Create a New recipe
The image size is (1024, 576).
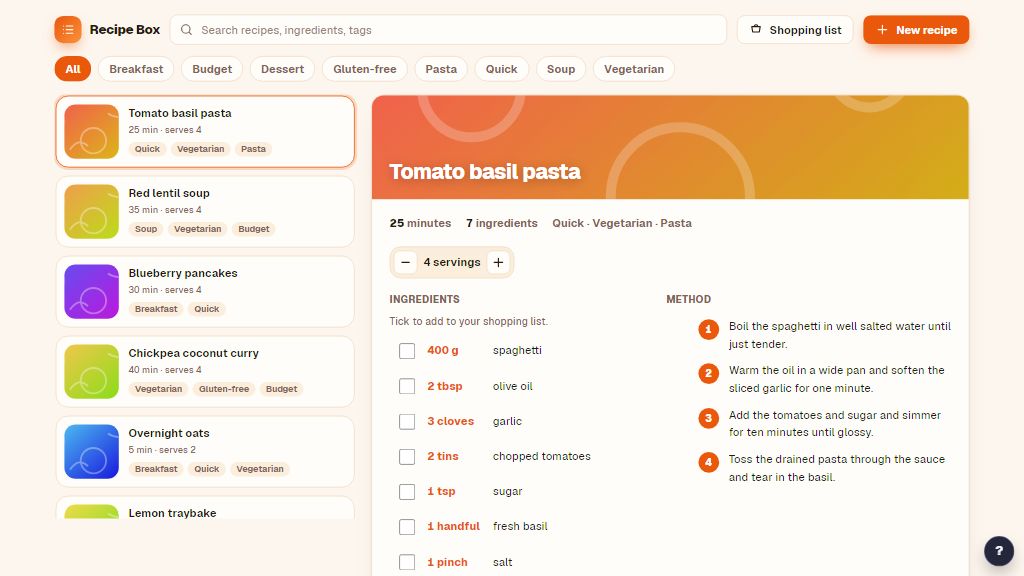pyautogui.click(x=916, y=30)
